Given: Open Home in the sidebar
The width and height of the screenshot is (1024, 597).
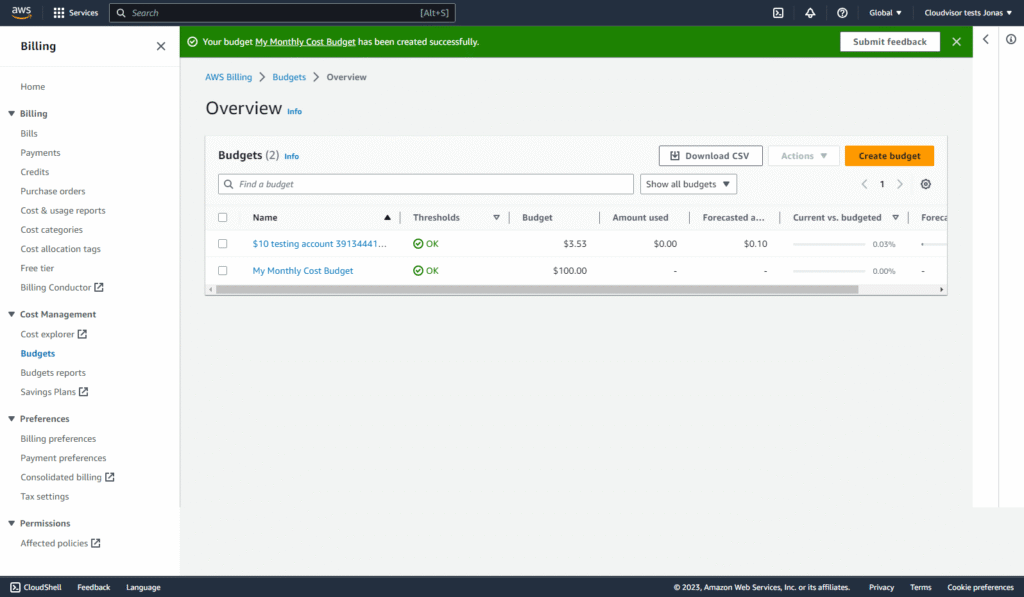Looking at the screenshot, I should point(33,87).
